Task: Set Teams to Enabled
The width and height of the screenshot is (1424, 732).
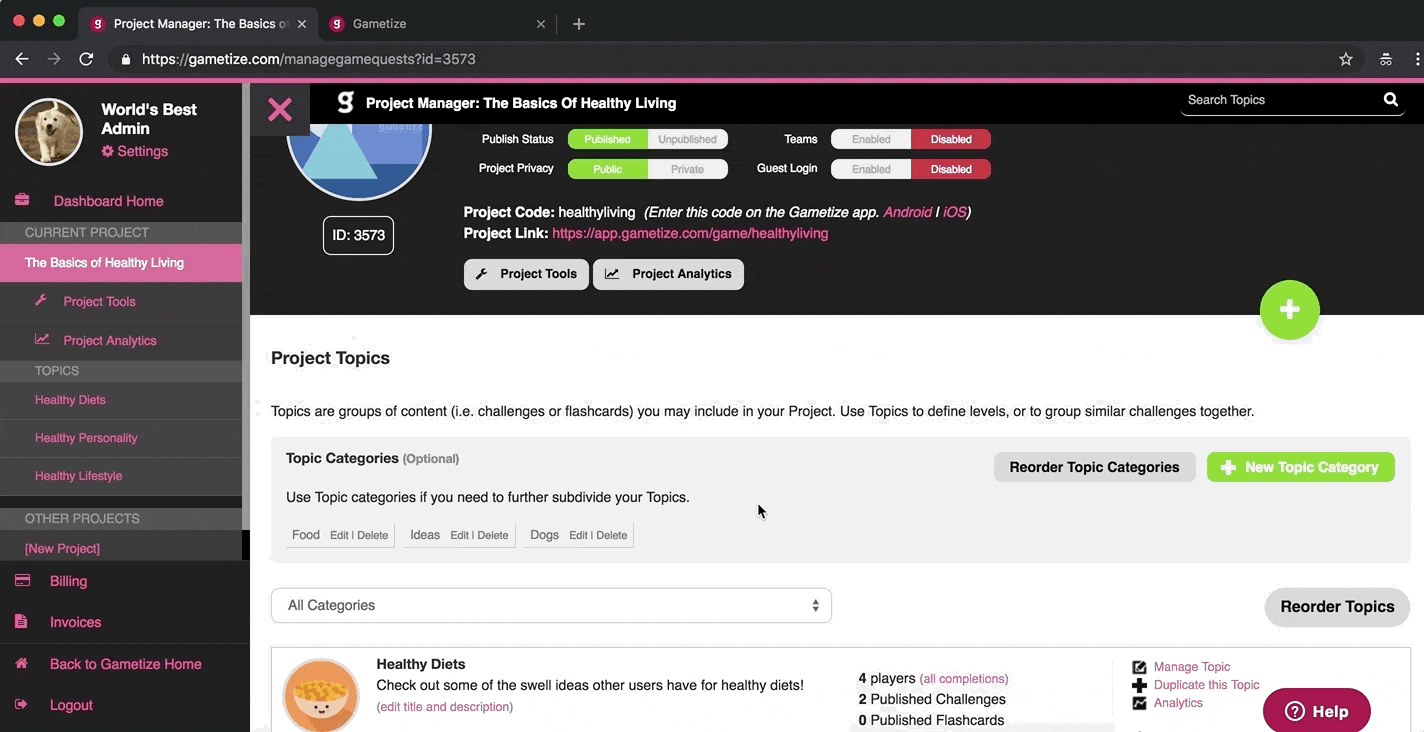Action: point(871,140)
